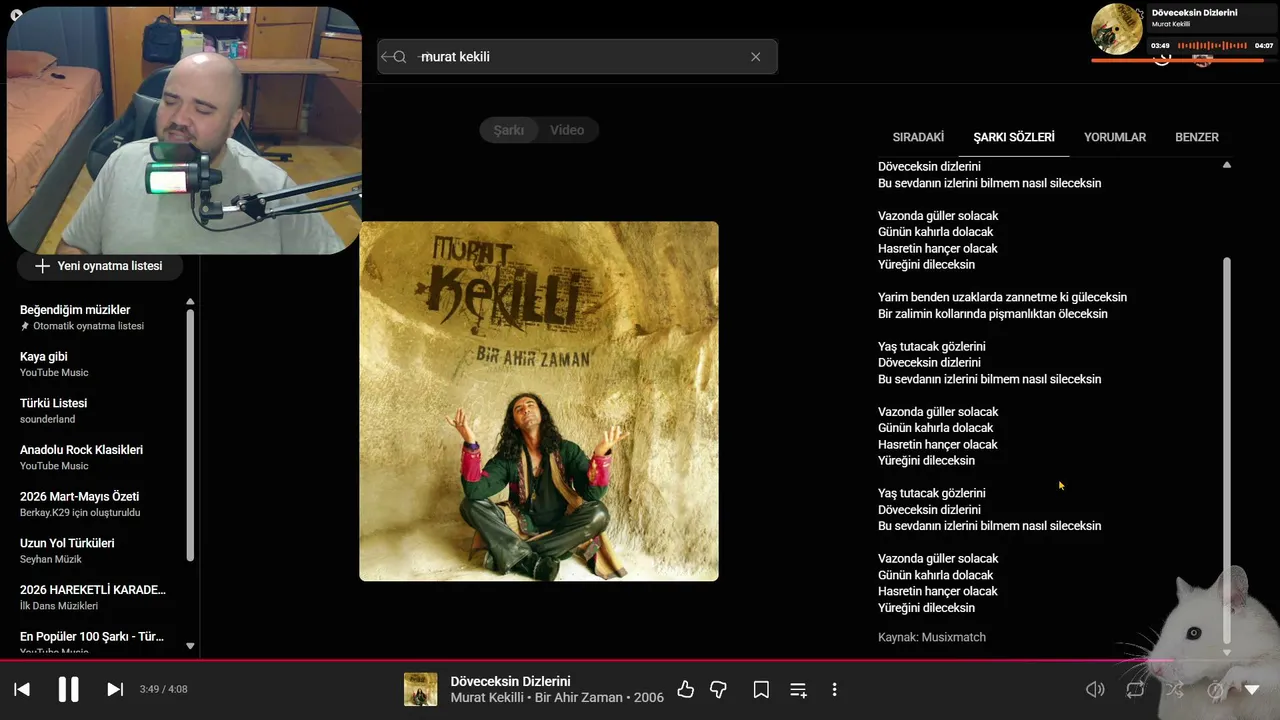Viewport: 1280px width, 720px height.
Task: Click lyric line Yarim benden uzaklarda zannetme ki güleceksin
Action: 1002,297
